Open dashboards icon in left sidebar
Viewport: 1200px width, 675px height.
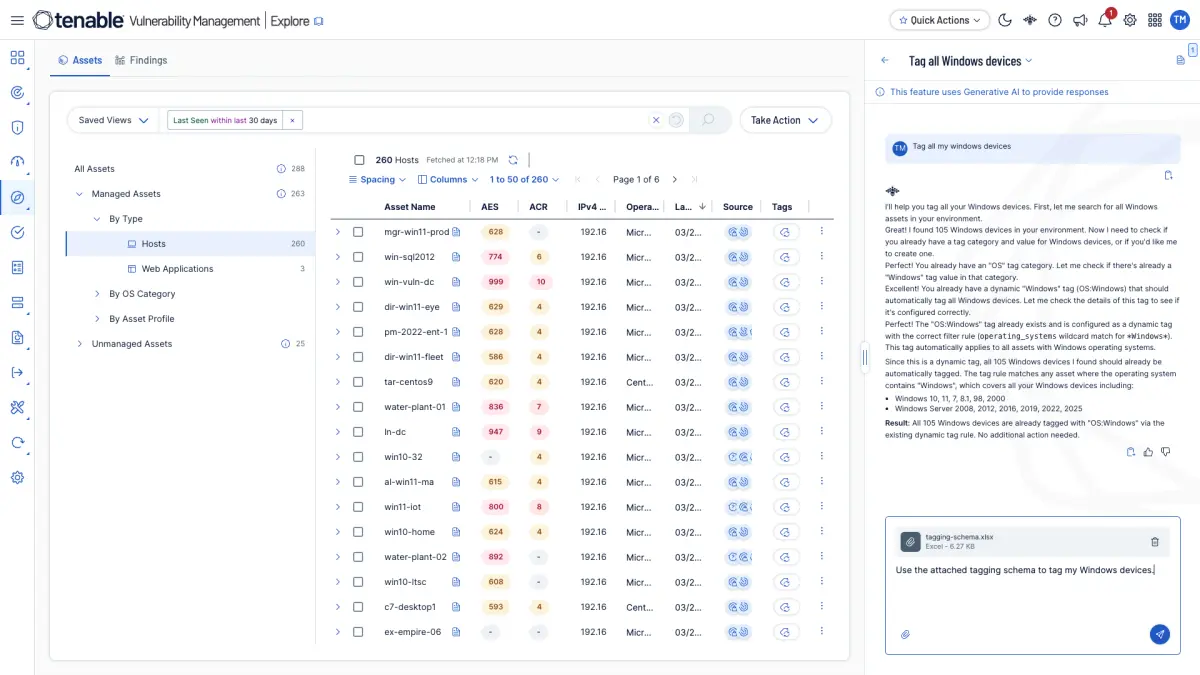pos(17,58)
